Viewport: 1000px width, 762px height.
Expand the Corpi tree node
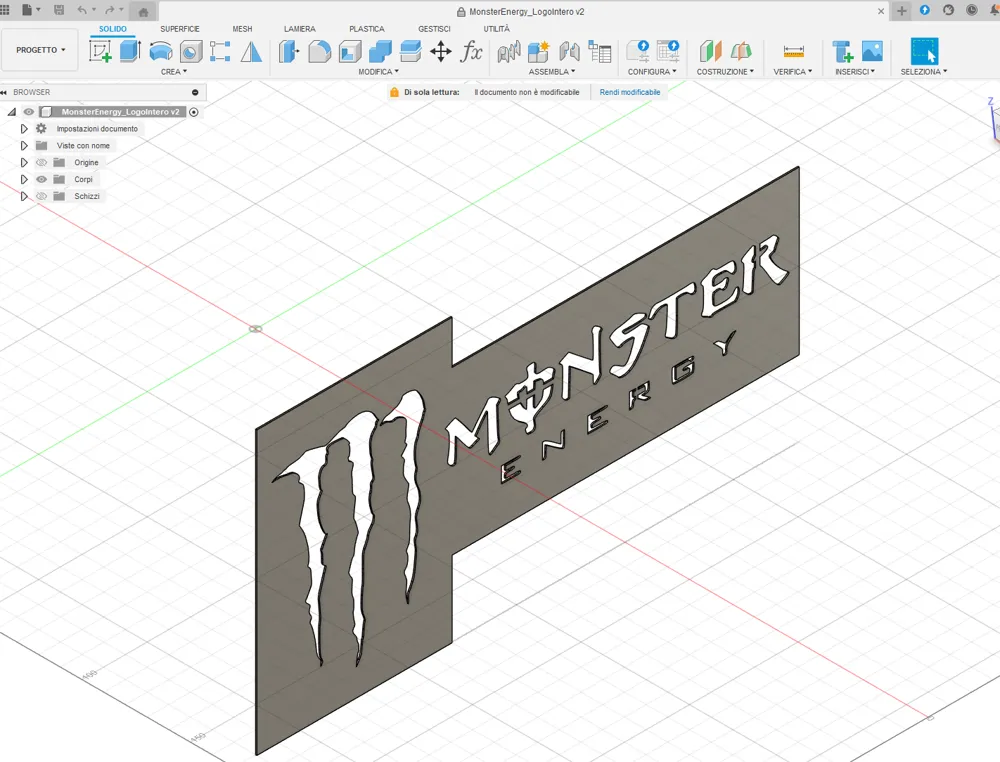pyautogui.click(x=24, y=179)
